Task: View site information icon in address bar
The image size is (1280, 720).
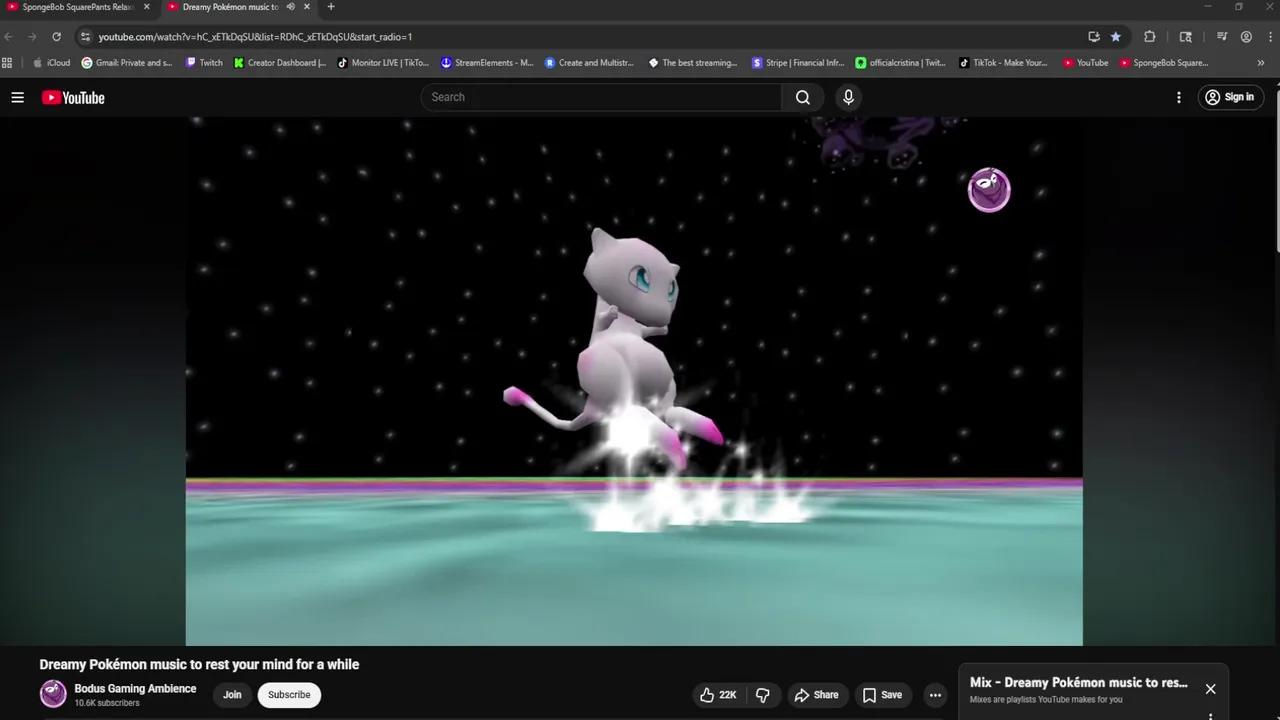Action: pyautogui.click(x=85, y=37)
